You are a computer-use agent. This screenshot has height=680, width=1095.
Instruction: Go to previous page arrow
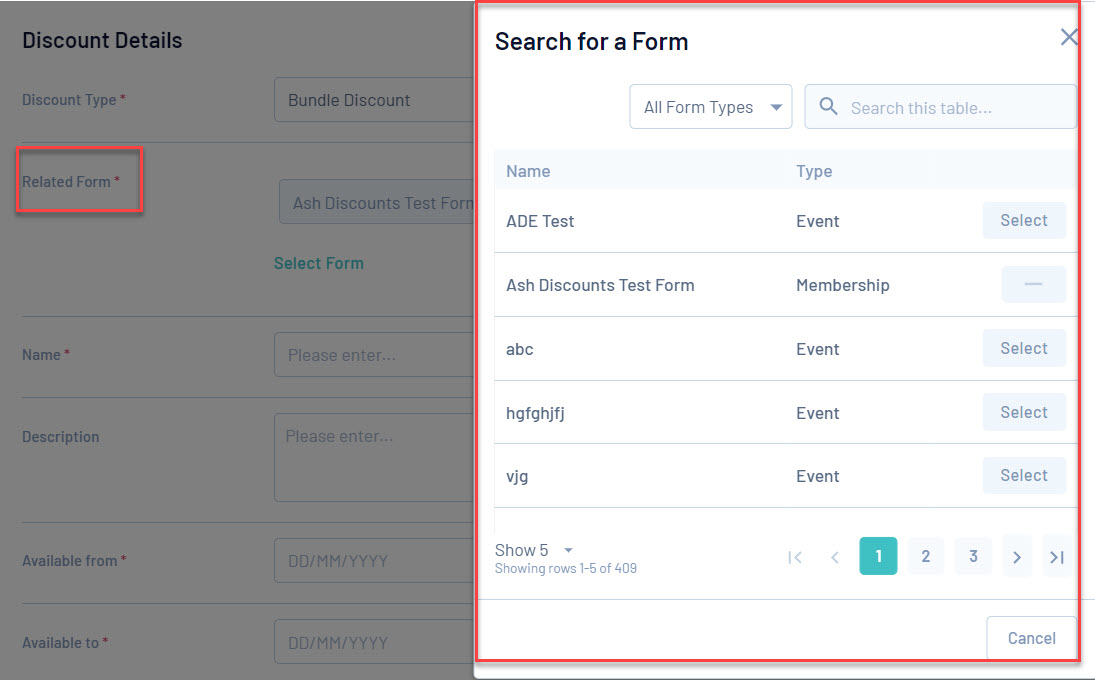tap(835, 557)
